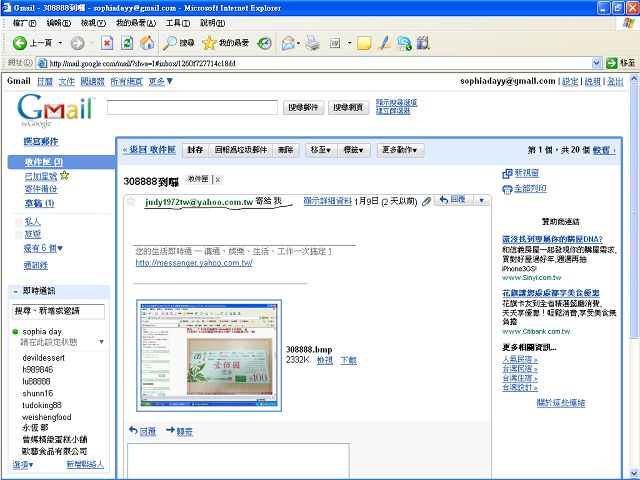
Task: Click Download link for 308888.bmp
Action: point(348,360)
